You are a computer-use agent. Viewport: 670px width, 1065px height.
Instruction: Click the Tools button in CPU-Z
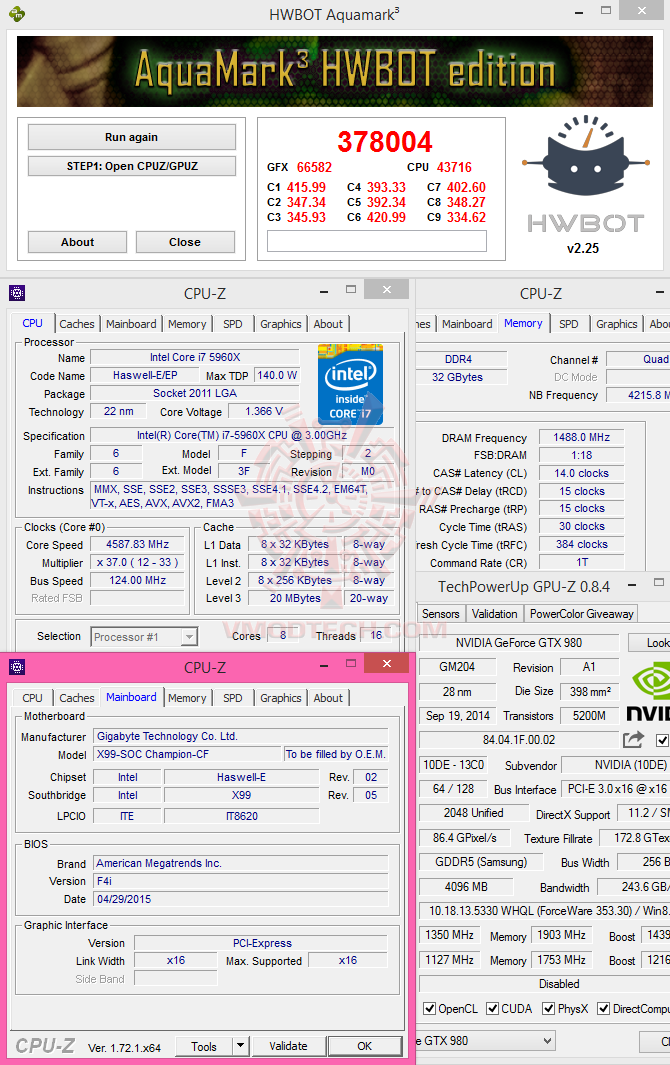pyautogui.click(x=204, y=1046)
